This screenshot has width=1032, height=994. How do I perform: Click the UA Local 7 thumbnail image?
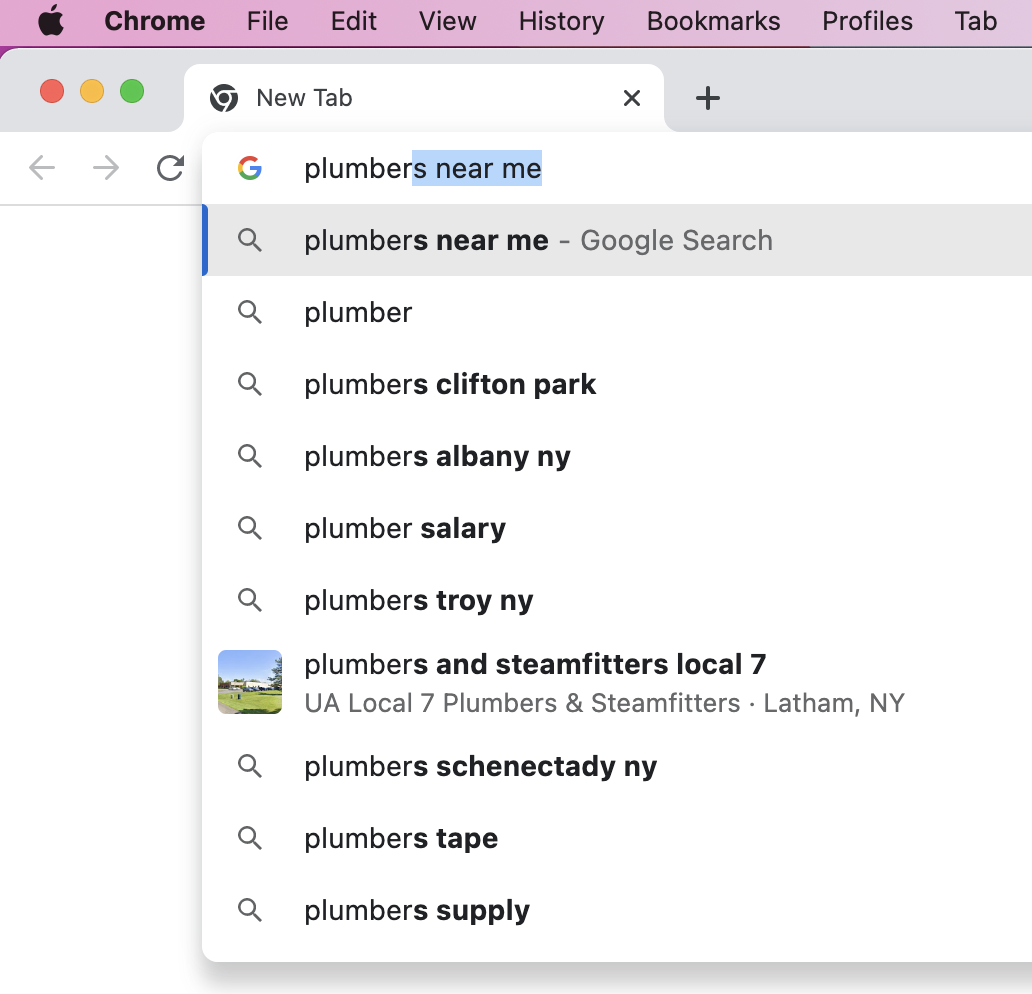point(250,682)
